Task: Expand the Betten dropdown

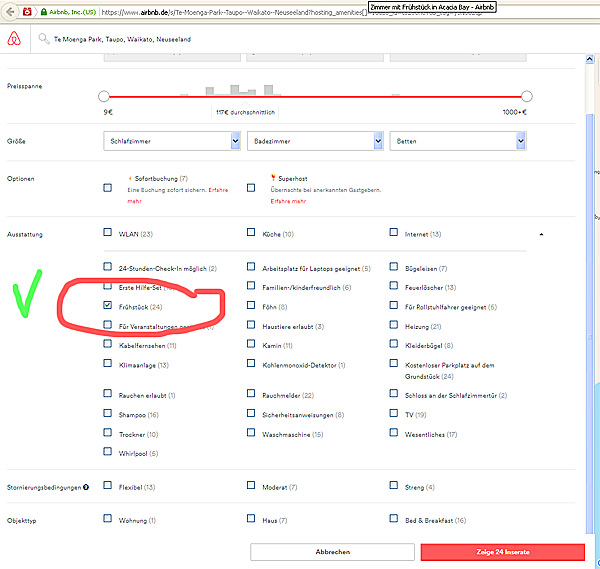Action: (x=457, y=142)
